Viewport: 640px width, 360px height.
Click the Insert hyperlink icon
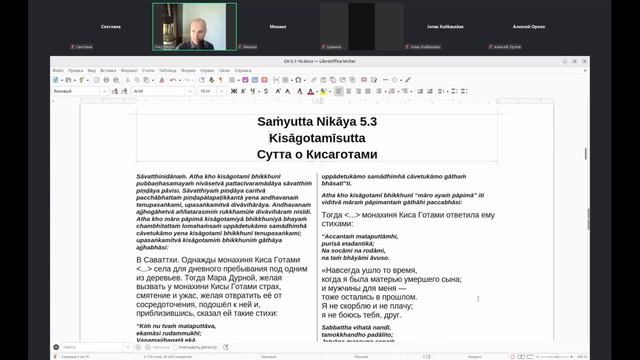coord(314,80)
